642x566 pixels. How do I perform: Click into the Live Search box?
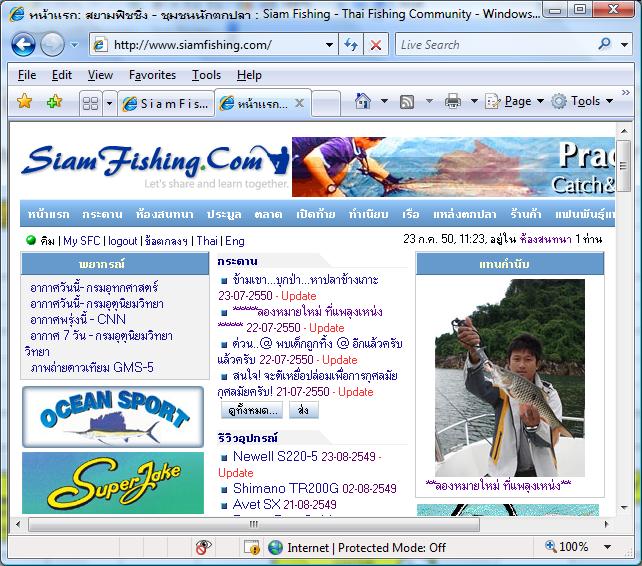[493, 45]
